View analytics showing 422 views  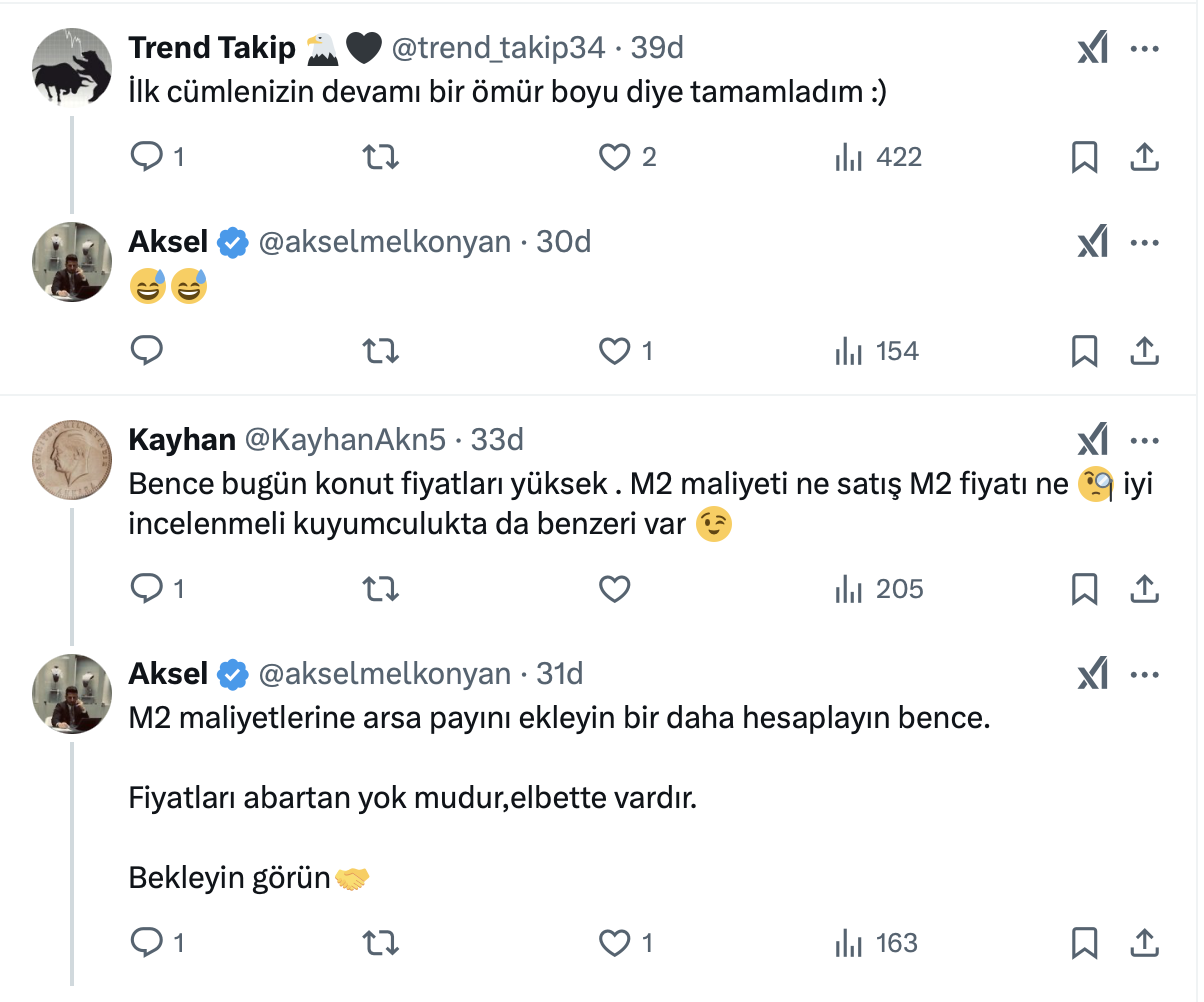point(878,157)
